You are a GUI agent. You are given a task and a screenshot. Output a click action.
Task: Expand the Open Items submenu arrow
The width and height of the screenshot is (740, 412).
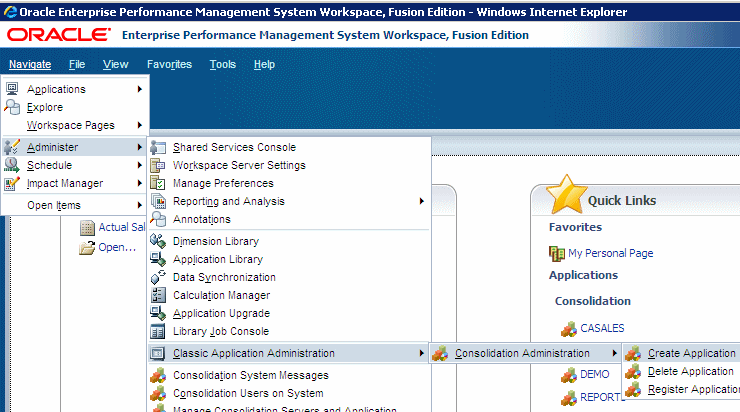point(140,205)
